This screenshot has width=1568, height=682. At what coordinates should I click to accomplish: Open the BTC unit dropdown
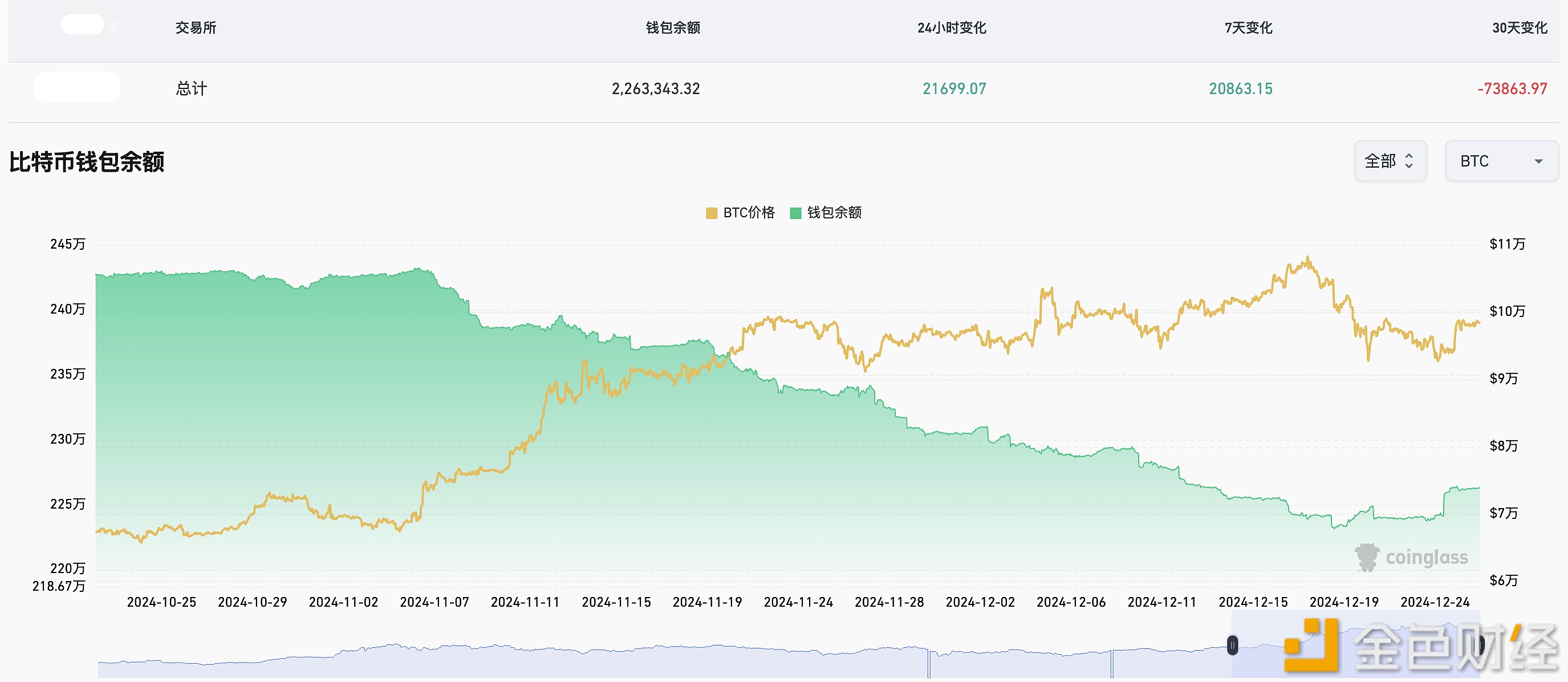click(1501, 161)
